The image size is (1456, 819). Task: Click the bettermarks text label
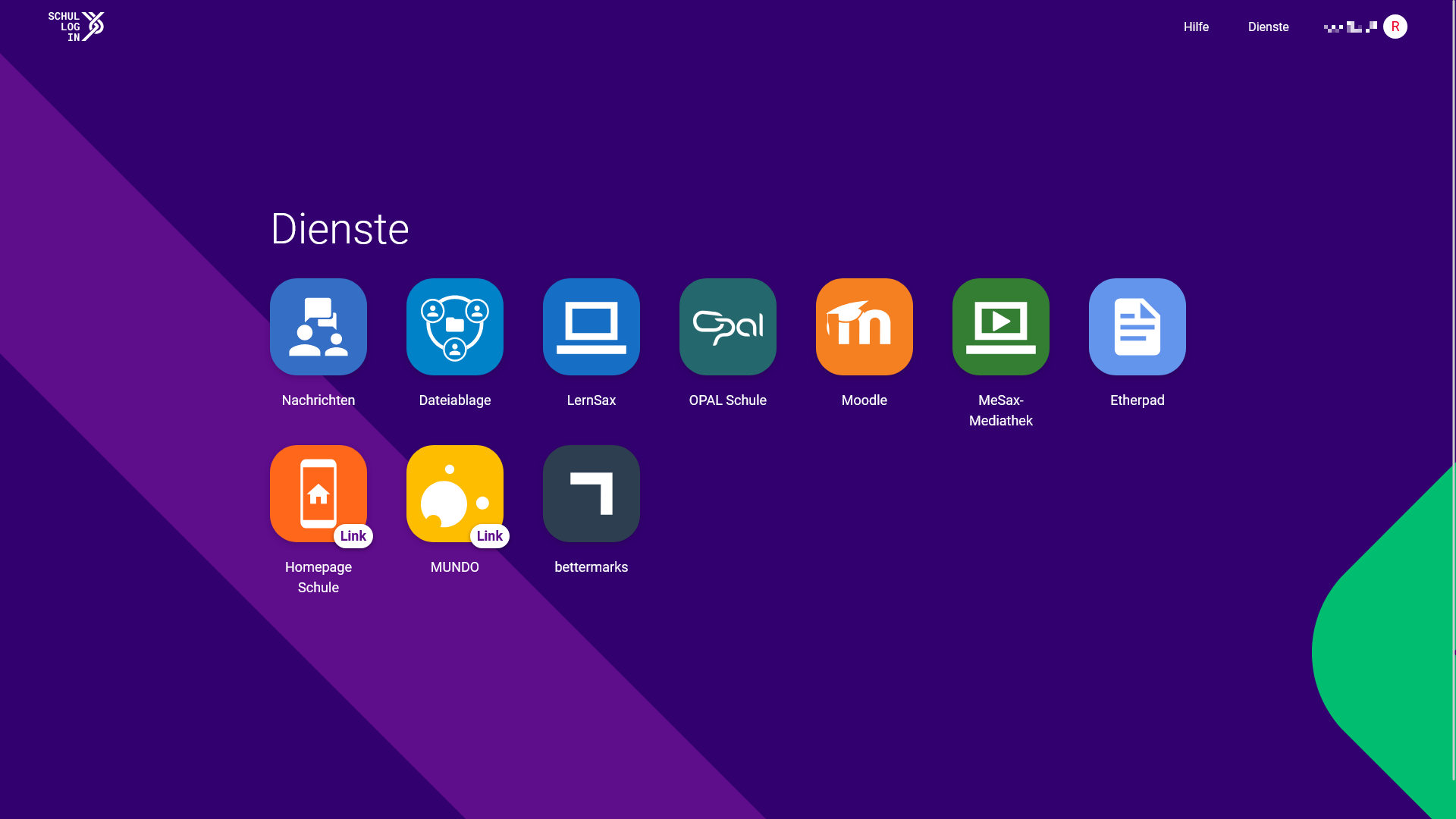(x=591, y=567)
